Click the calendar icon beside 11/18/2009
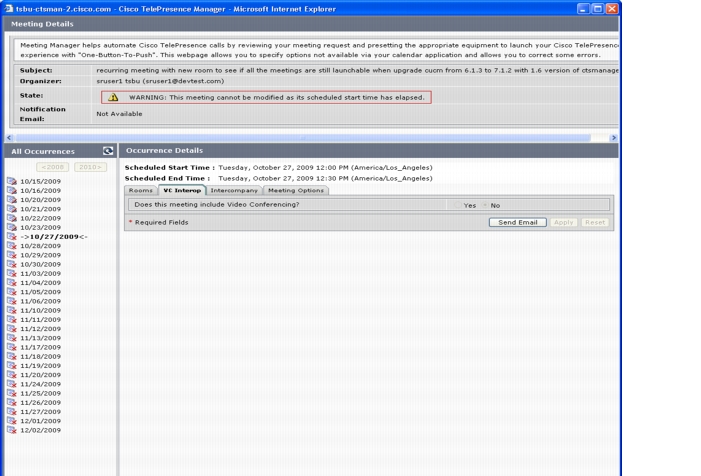 tap(12, 356)
